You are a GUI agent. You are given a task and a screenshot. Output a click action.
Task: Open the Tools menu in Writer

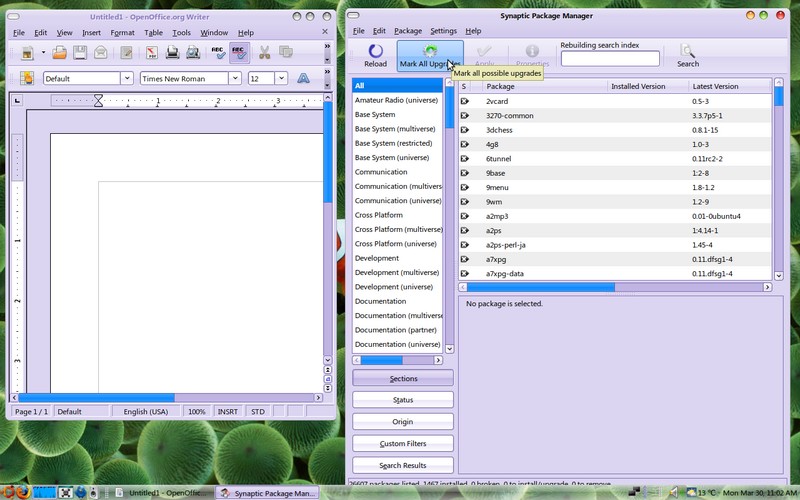pos(181,33)
